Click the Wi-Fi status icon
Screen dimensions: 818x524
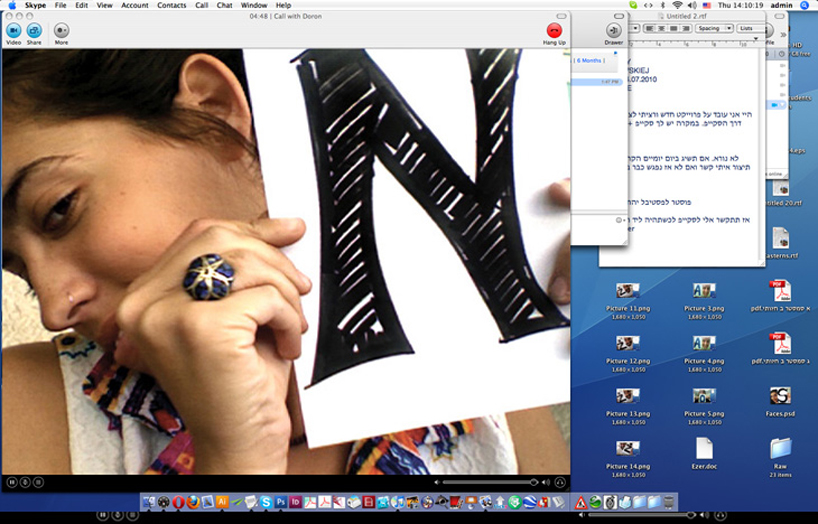pyautogui.click(x=677, y=5)
